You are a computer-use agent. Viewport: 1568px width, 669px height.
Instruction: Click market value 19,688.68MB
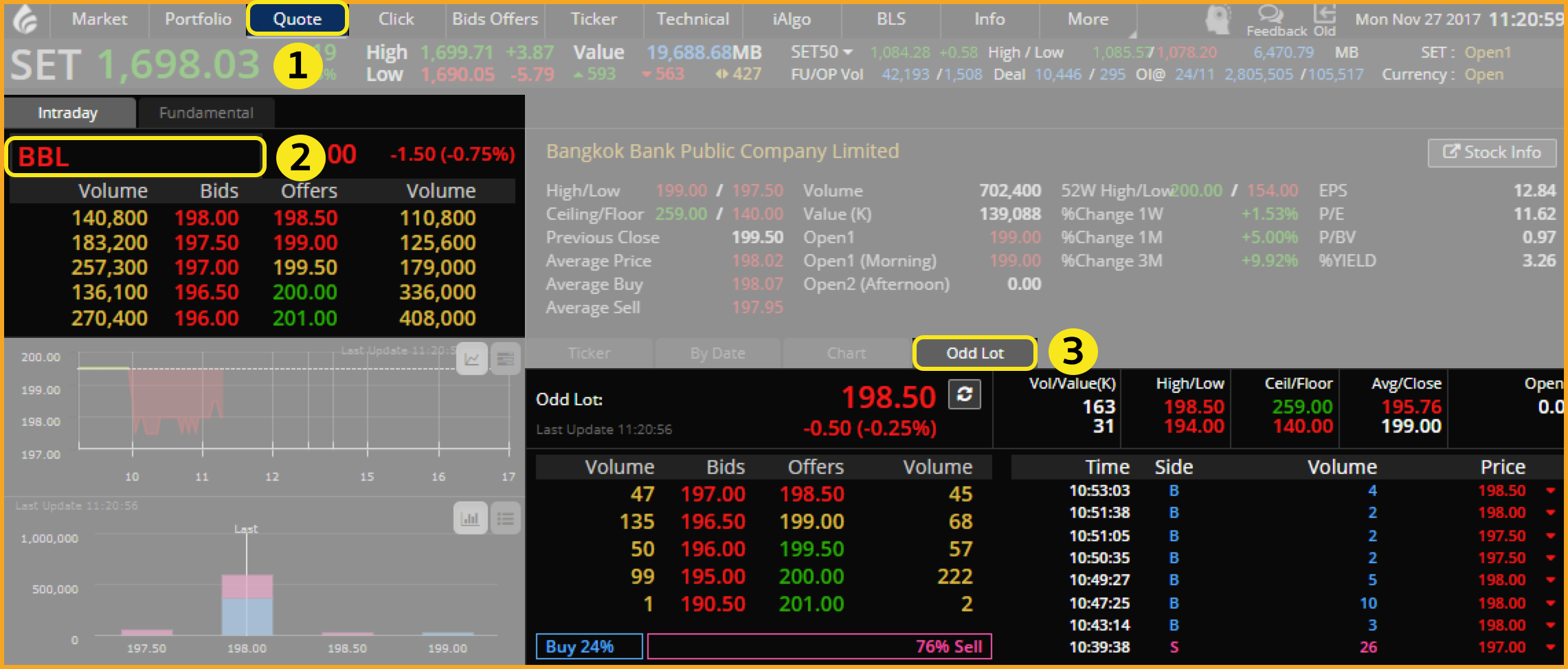click(704, 52)
